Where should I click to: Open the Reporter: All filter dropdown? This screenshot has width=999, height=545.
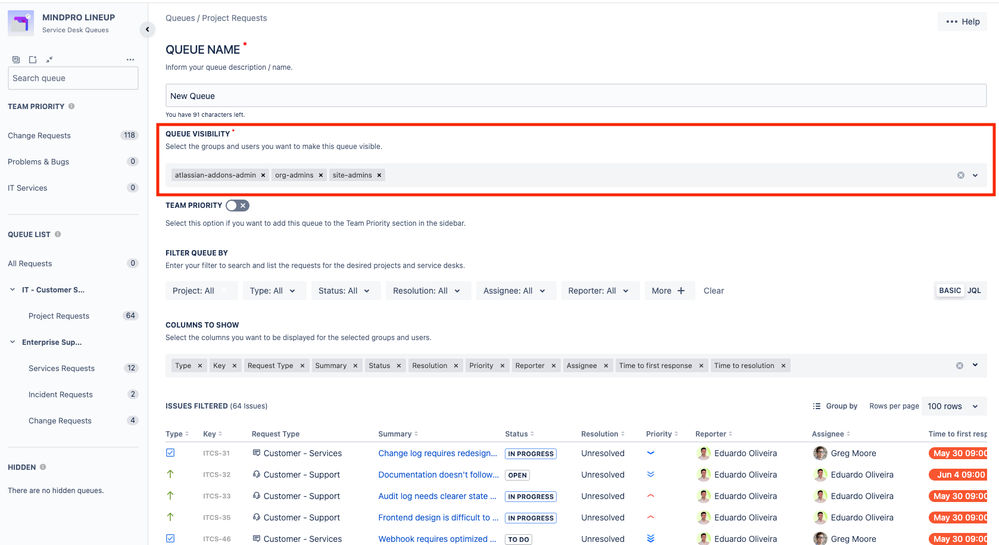tap(600, 291)
